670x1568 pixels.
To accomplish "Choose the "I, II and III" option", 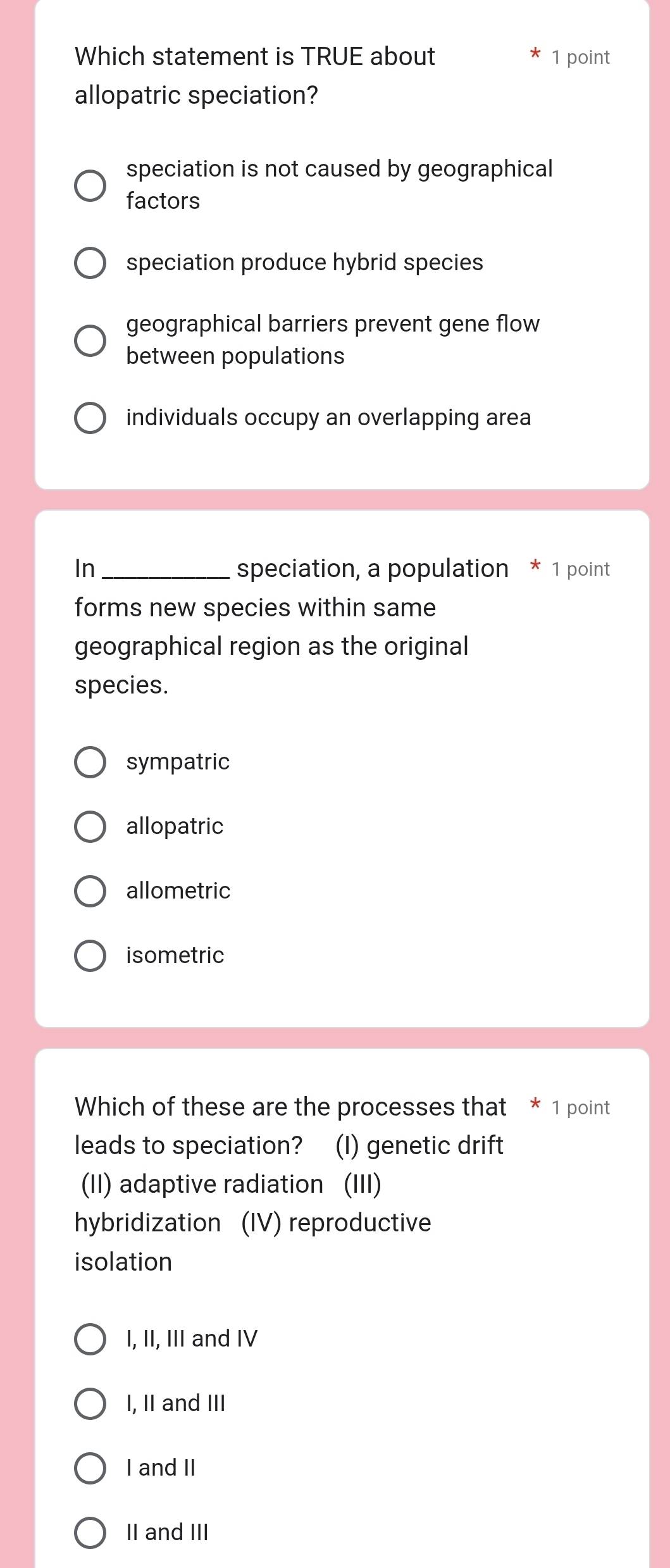I will [89, 1403].
